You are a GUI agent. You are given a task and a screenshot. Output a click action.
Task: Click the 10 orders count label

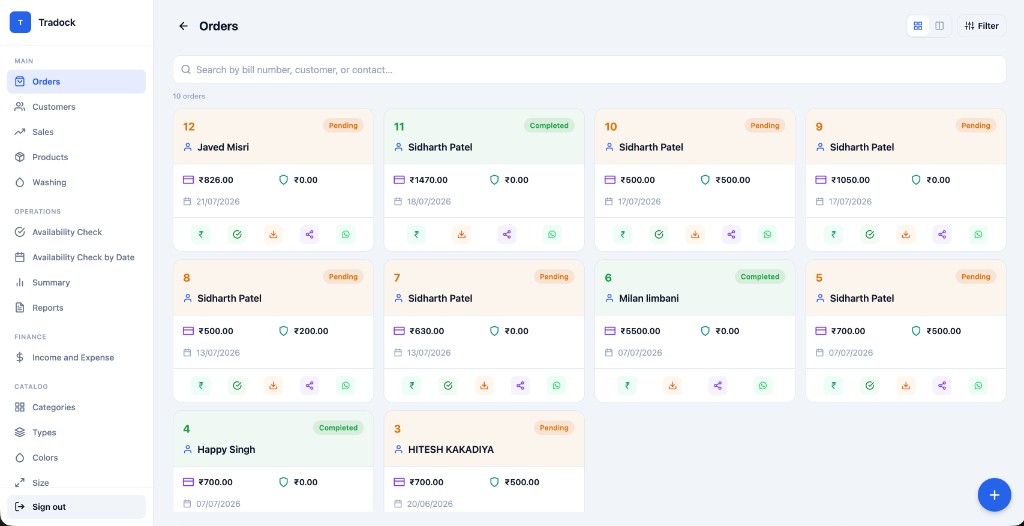tap(189, 96)
